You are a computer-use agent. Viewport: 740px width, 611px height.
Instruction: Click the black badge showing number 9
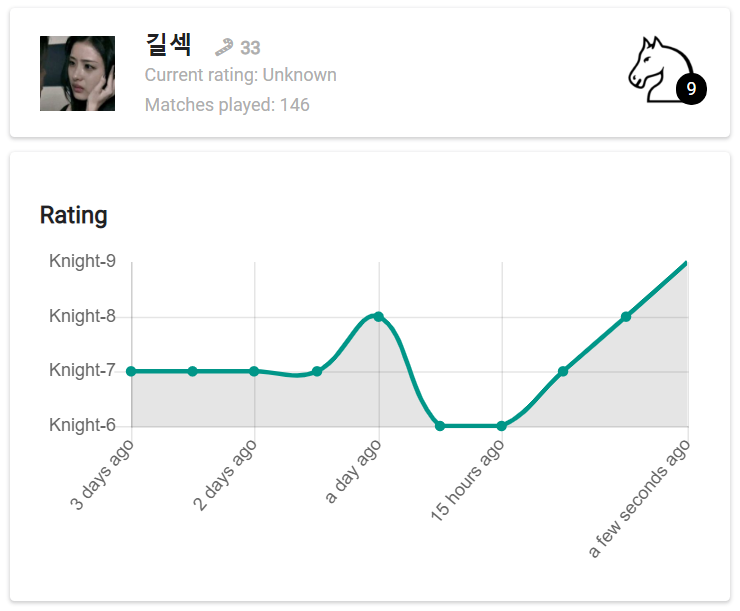click(691, 89)
